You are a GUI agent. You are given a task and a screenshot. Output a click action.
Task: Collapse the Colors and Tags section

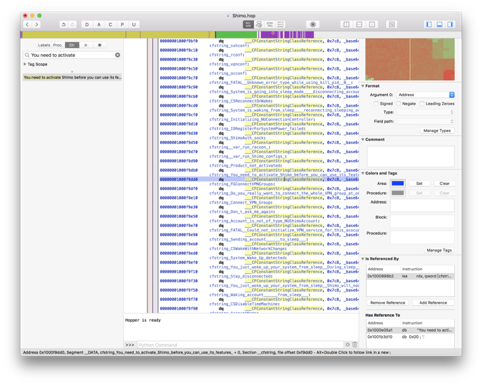coord(363,173)
